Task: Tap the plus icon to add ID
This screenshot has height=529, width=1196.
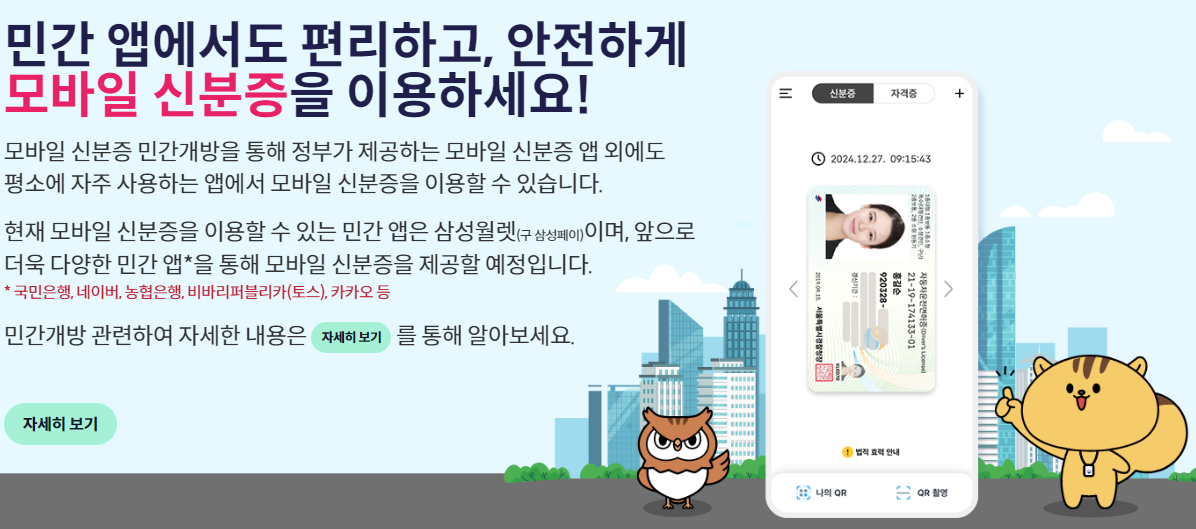Action: pyautogui.click(x=960, y=94)
